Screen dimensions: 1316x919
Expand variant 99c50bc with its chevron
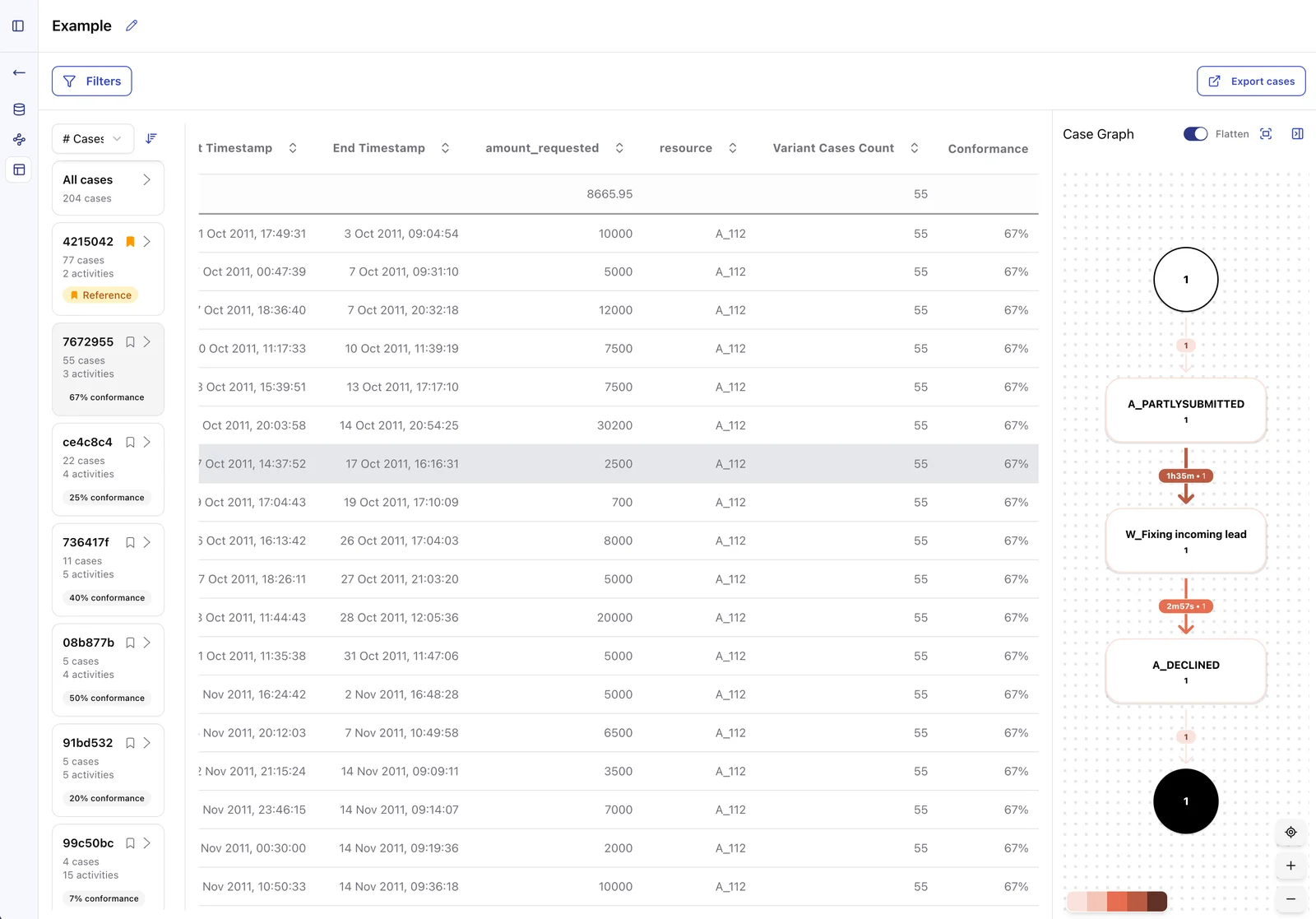146,843
